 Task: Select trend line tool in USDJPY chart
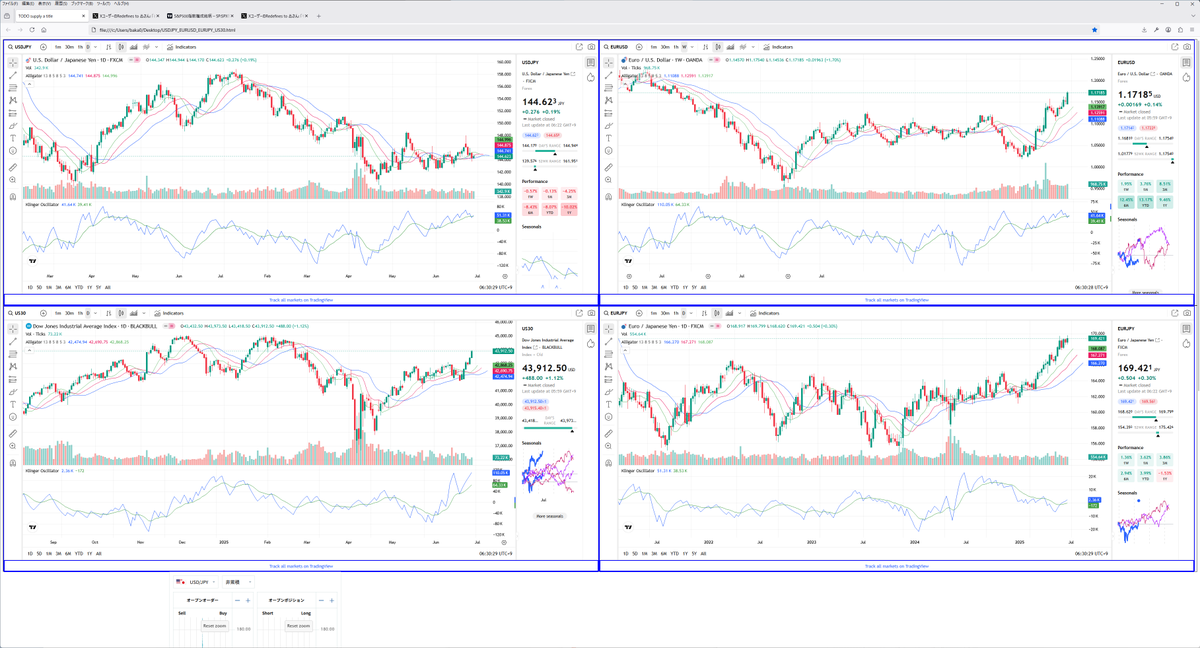13,75
